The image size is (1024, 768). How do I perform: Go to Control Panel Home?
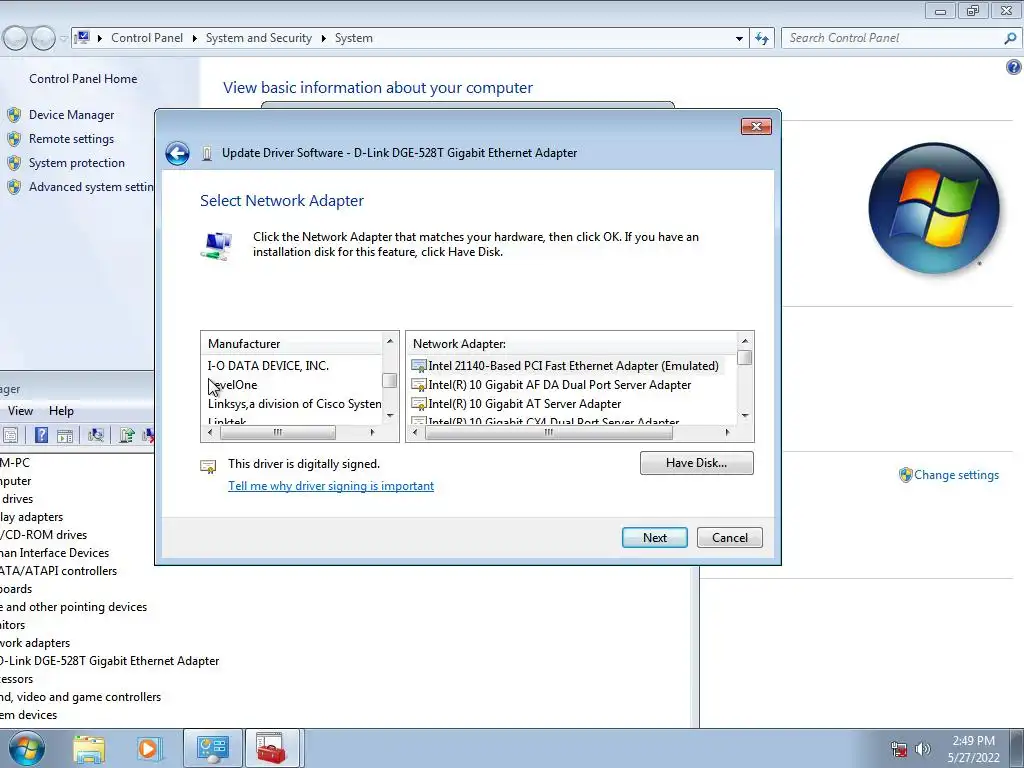coord(83,79)
